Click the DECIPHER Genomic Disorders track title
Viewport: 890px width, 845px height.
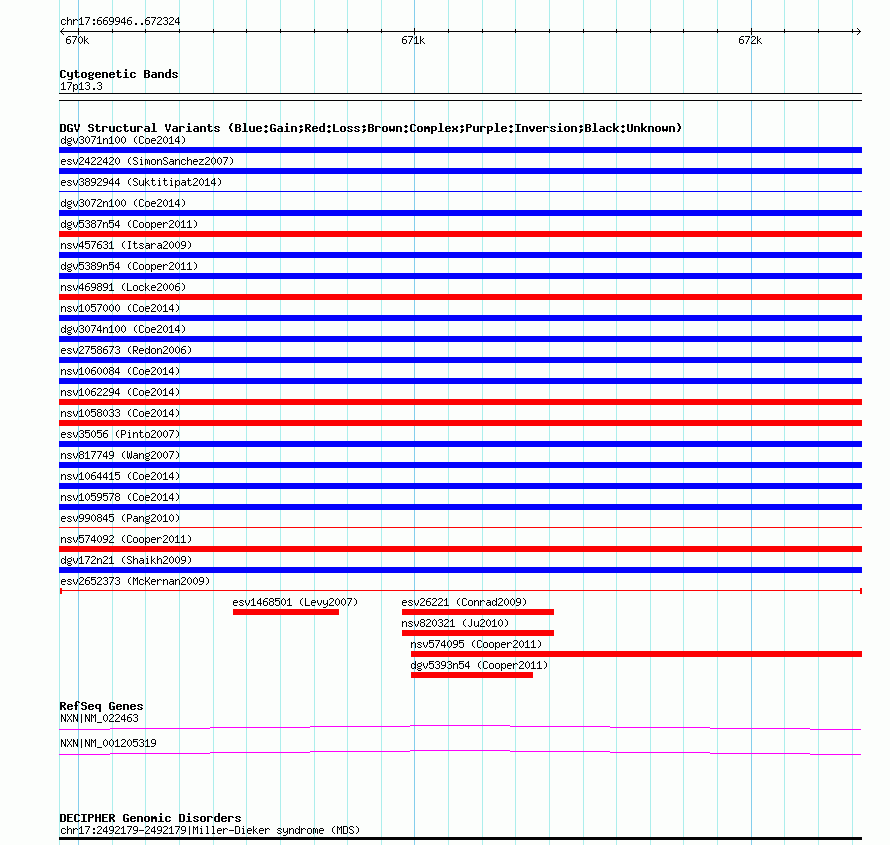[150, 818]
